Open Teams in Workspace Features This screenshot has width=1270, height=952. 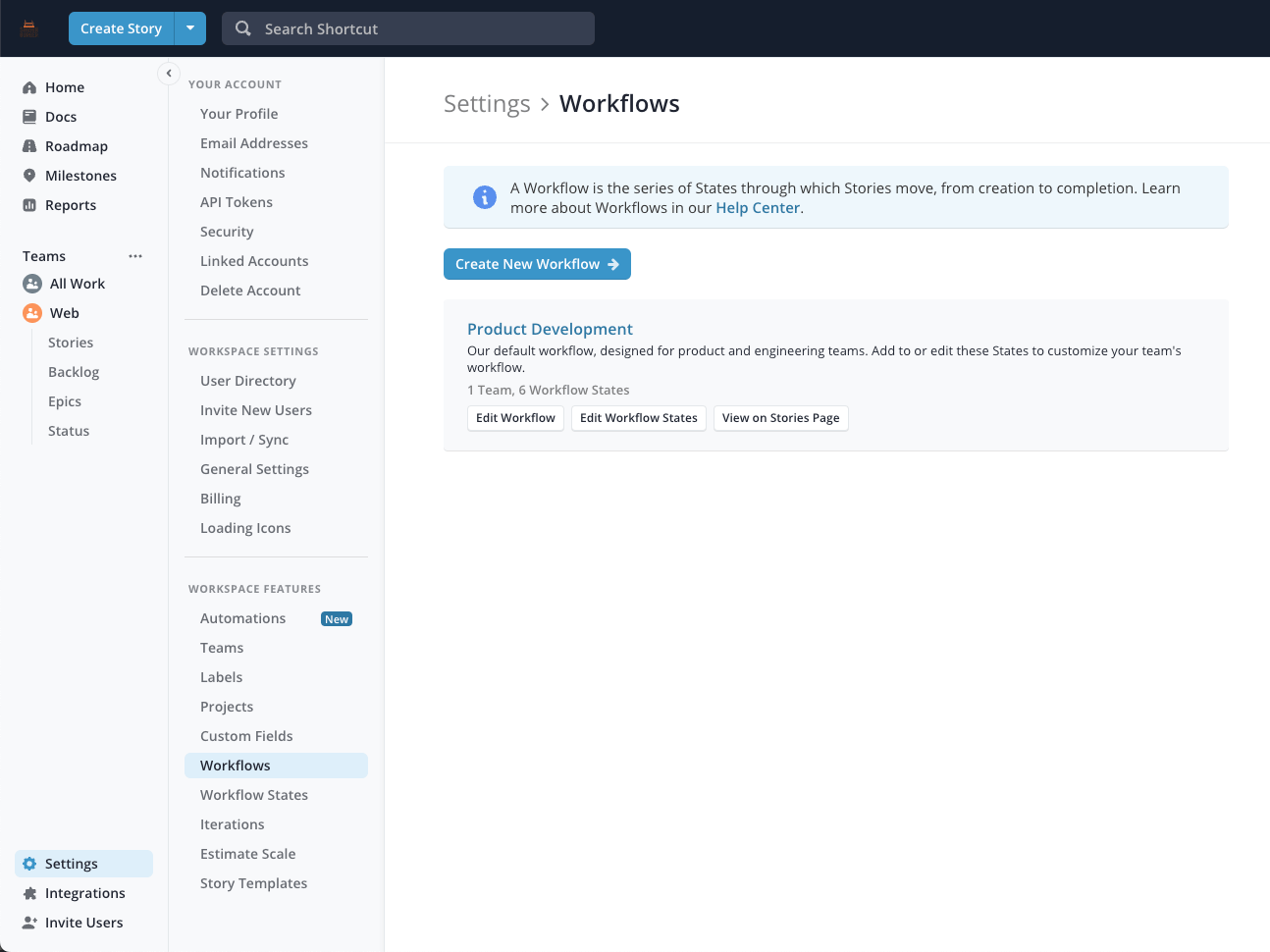click(x=222, y=648)
